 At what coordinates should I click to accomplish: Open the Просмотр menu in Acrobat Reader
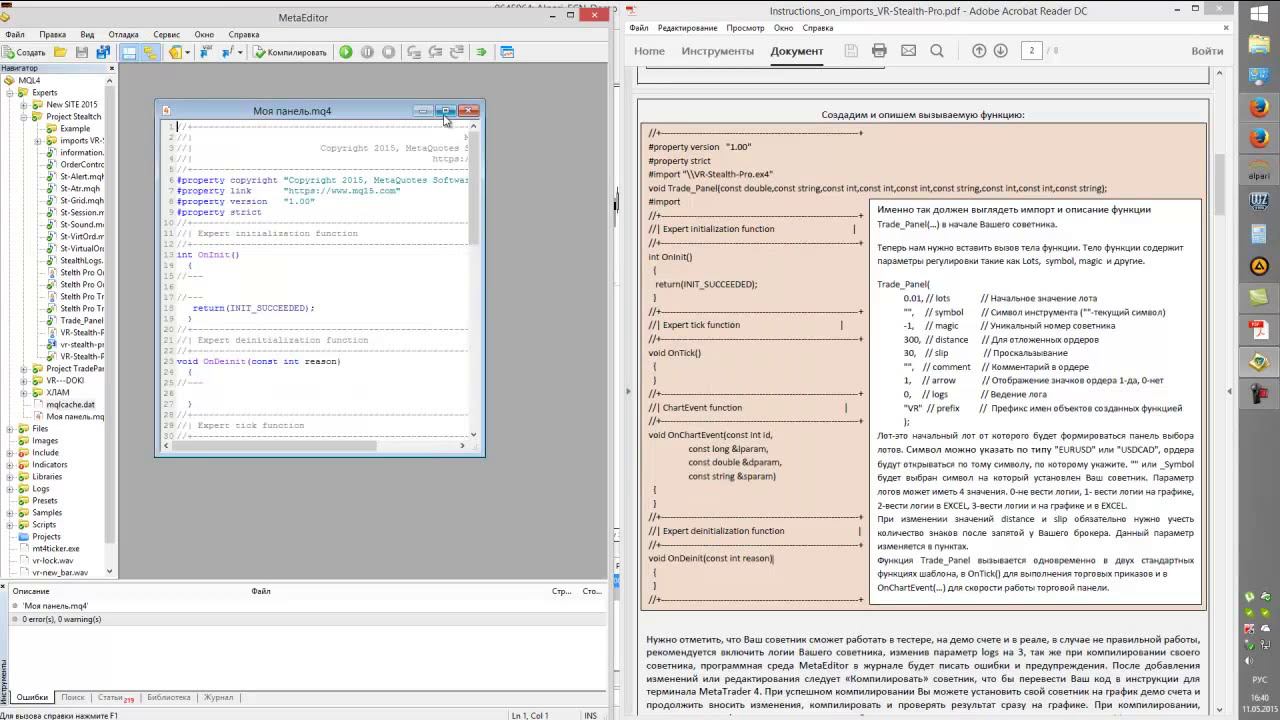(x=745, y=28)
